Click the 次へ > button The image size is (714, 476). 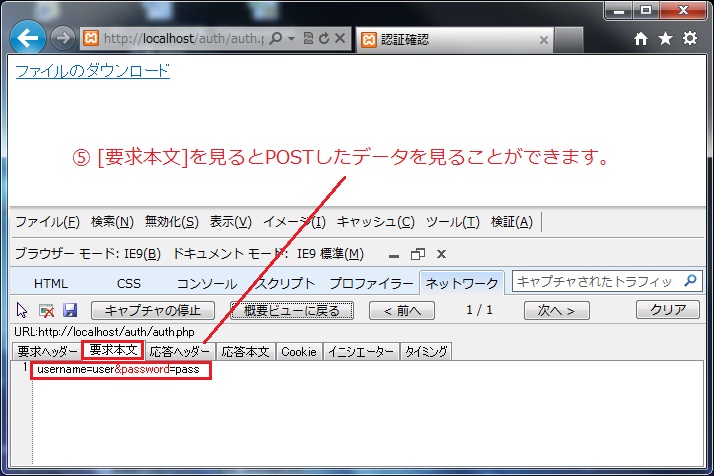(556, 311)
